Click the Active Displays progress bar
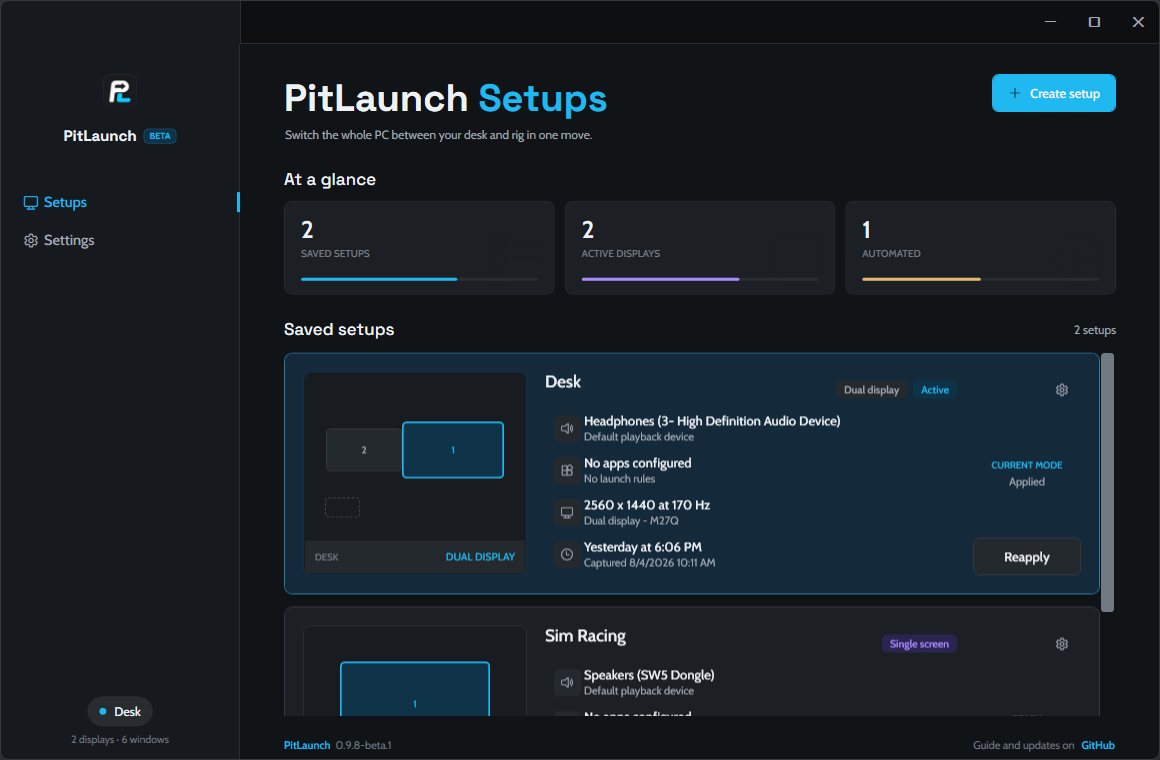This screenshot has width=1160, height=760. click(x=700, y=279)
